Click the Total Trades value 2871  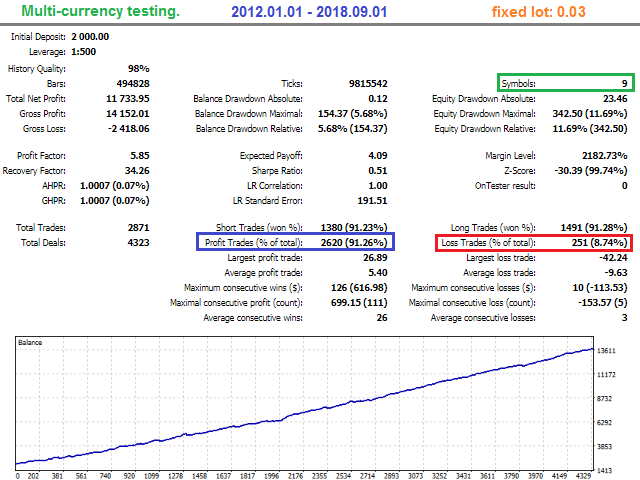point(139,228)
